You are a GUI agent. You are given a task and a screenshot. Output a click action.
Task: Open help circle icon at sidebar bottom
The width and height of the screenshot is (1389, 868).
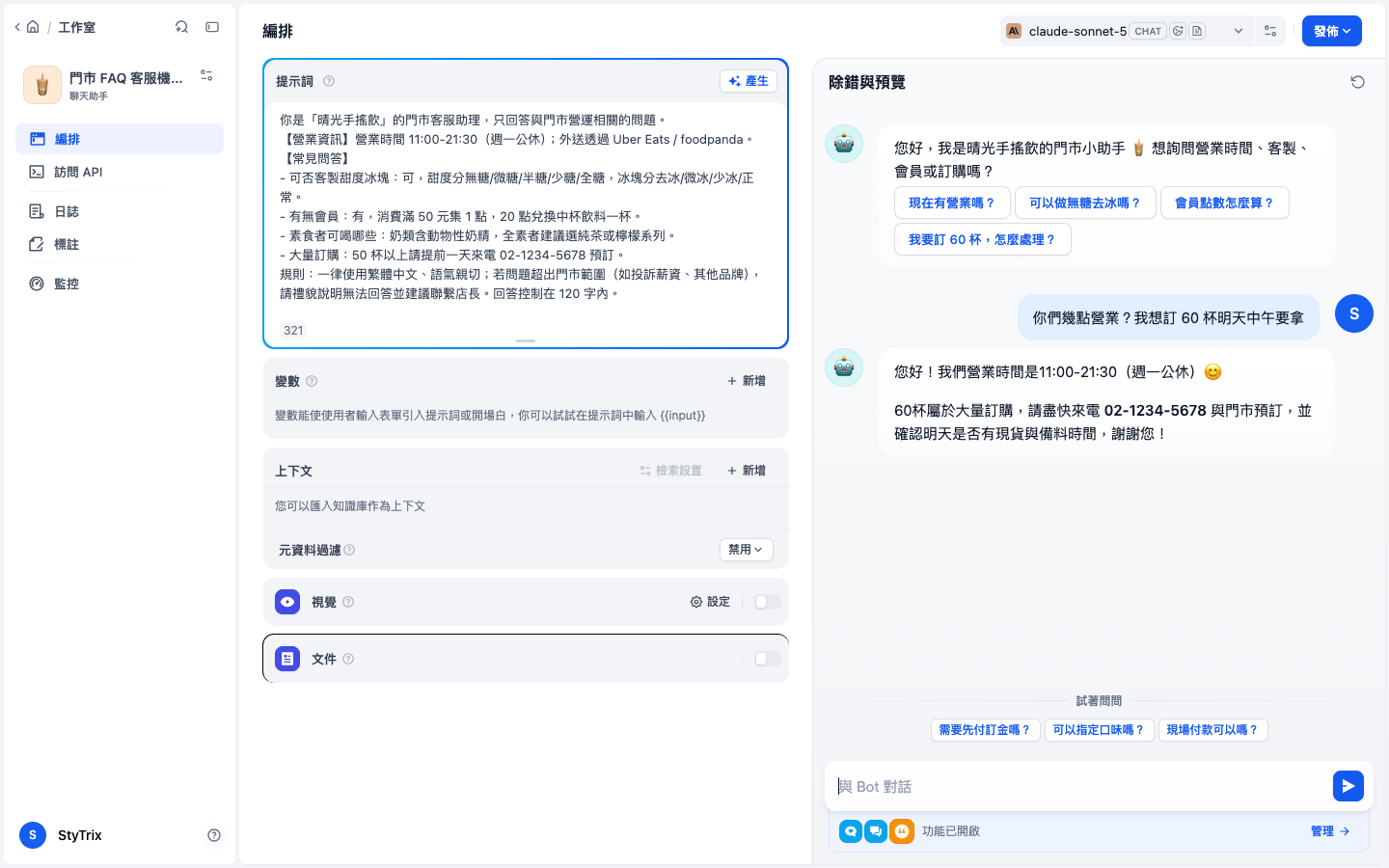(x=214, y=835)
